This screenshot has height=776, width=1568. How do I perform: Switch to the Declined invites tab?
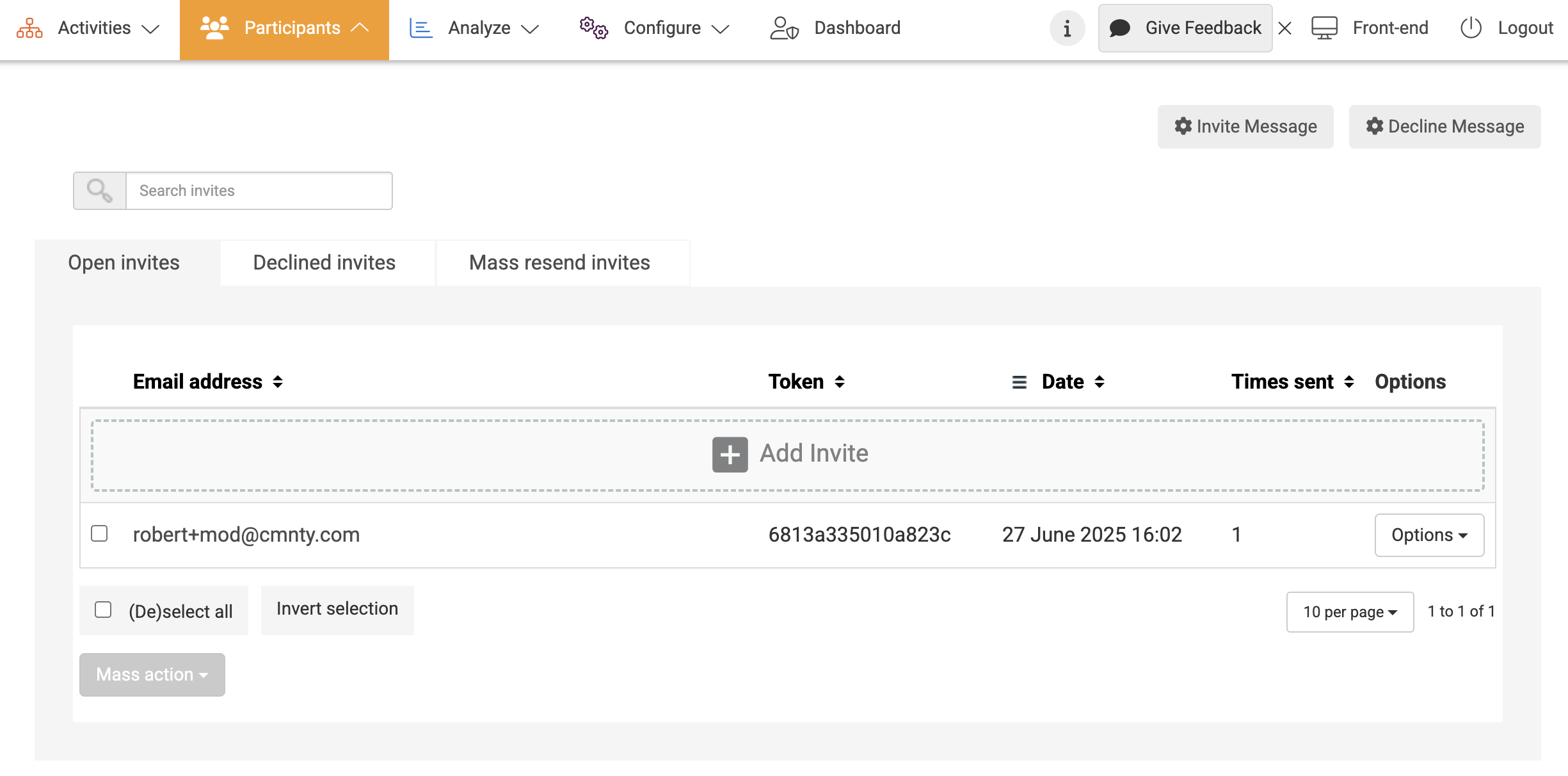(324, 263)
